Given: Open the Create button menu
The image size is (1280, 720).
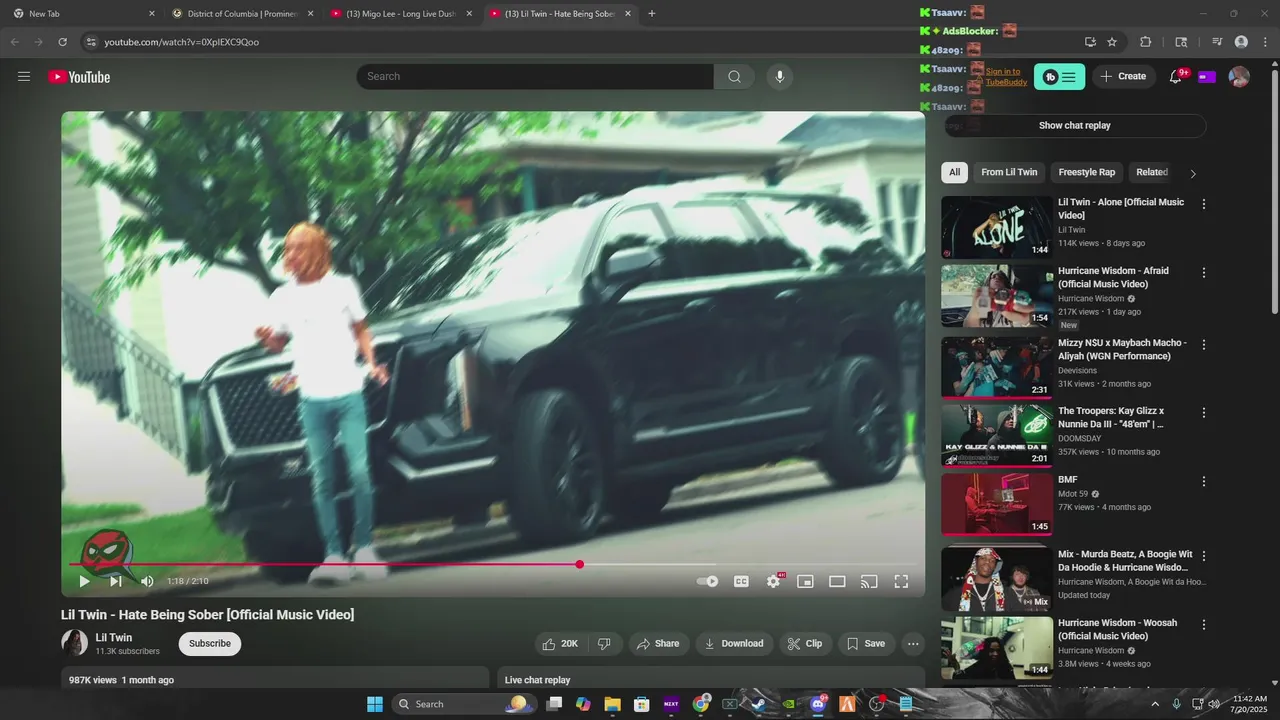Looking at the screenshot, I should point(1123,76).
